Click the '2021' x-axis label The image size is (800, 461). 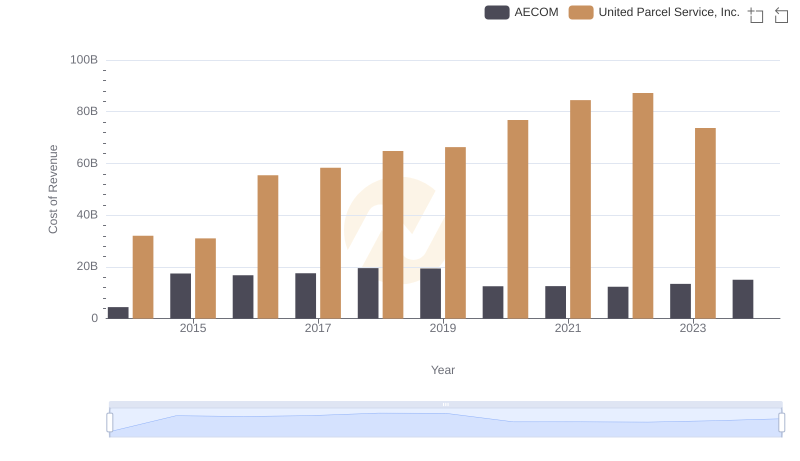568,328
